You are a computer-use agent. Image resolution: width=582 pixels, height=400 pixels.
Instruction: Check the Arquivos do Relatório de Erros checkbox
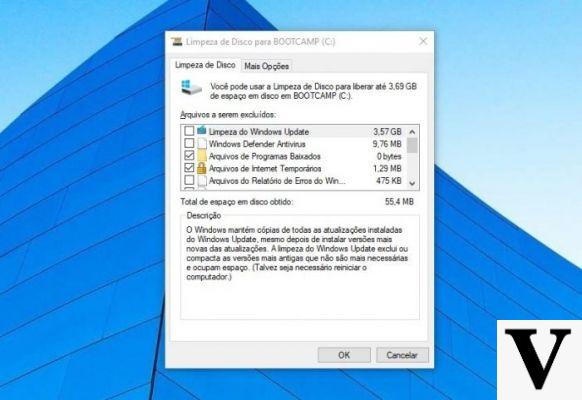(x=189, y=180)
